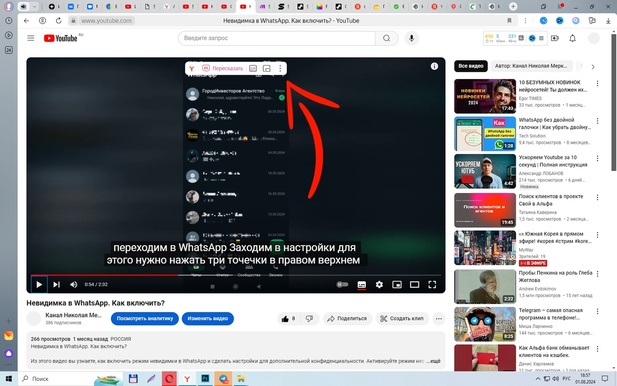Select the "Автор: Канал Николая Мерк..." chip
The image size is (617, 386).
point(531,66)
